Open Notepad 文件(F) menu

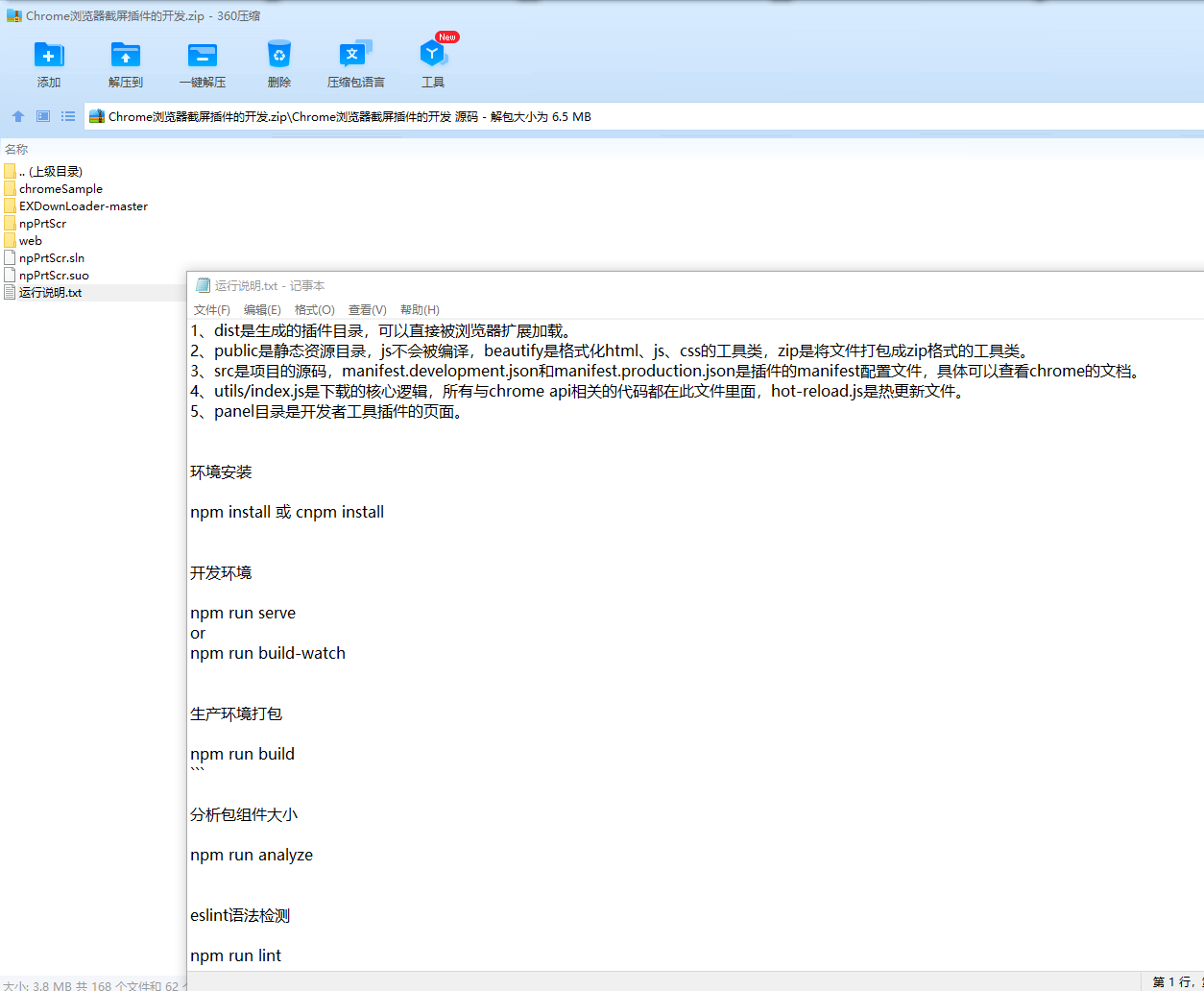(212, 309)
